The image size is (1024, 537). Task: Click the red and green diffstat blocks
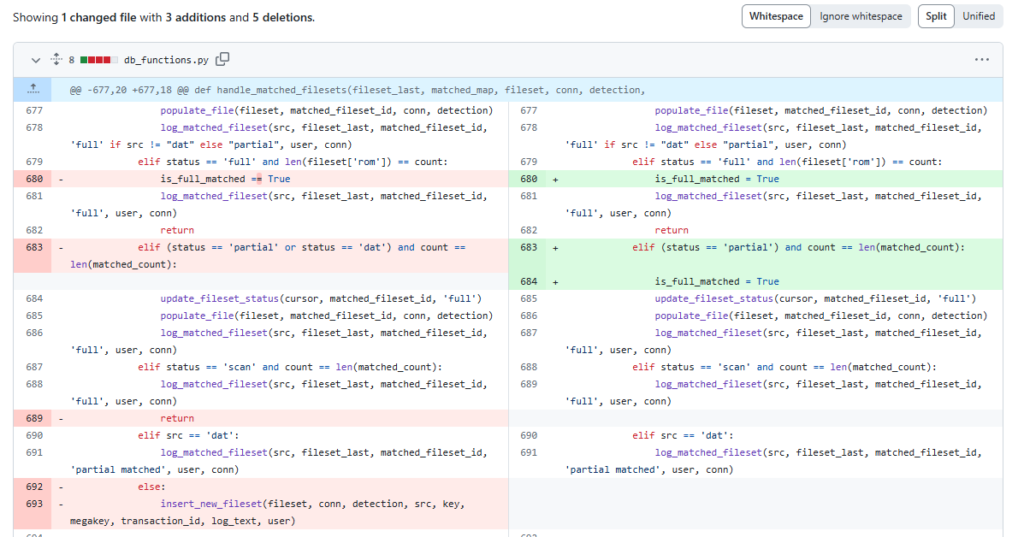(98, 60)
